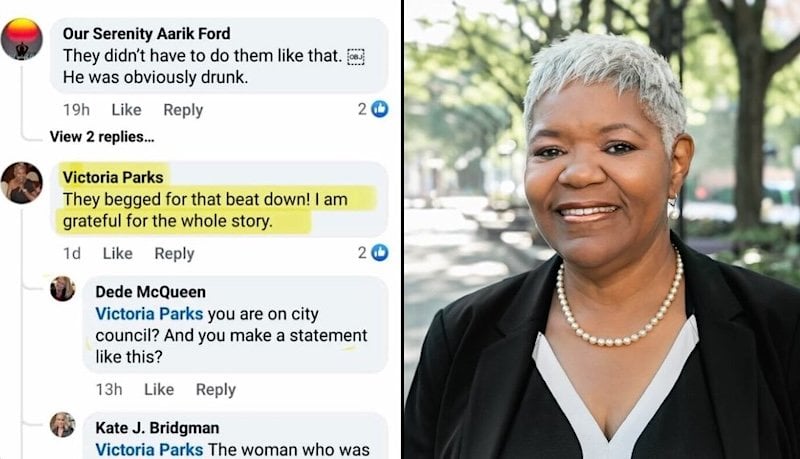The width and height of the screenshot is (800, 459).
Task: View likes on Aarik Ford's comment
Action: pyautogui.click(x=373, y=109)
